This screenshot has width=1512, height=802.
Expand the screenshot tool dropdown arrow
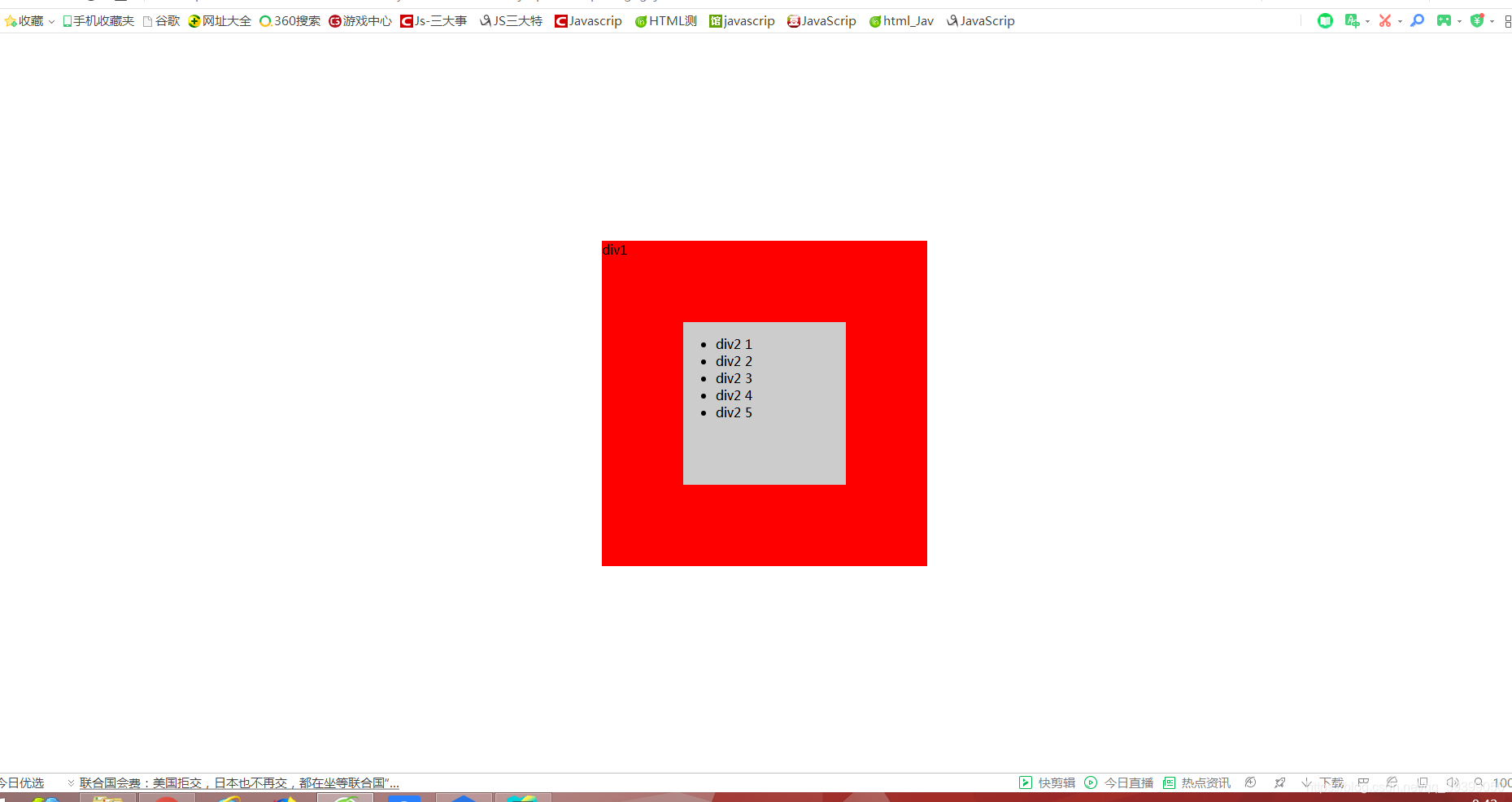coord(1400,22)
